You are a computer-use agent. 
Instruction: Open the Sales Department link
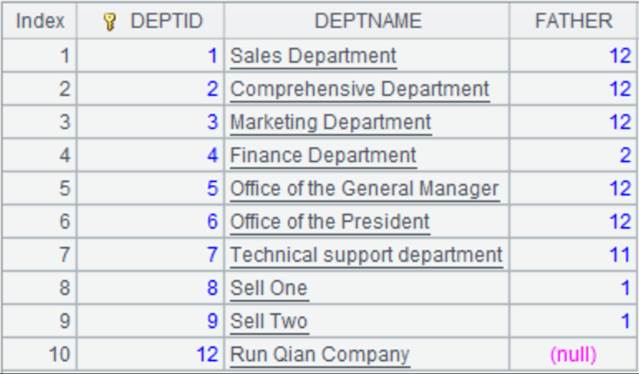pyautogui.click(x=313, y=56)
